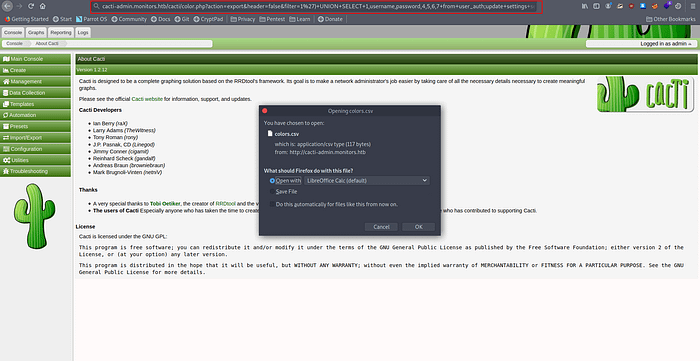
Task: Open the Getting Started bookmark
Action: tap(26, 19)
